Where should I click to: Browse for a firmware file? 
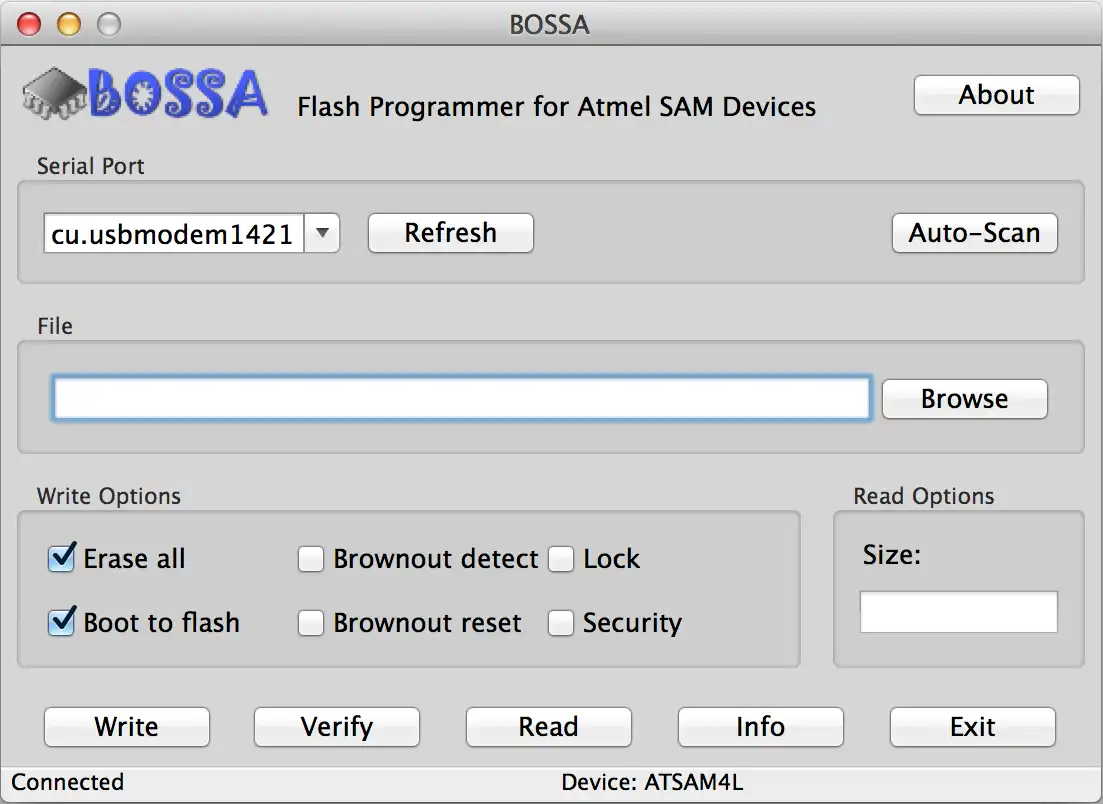[964, 399]
